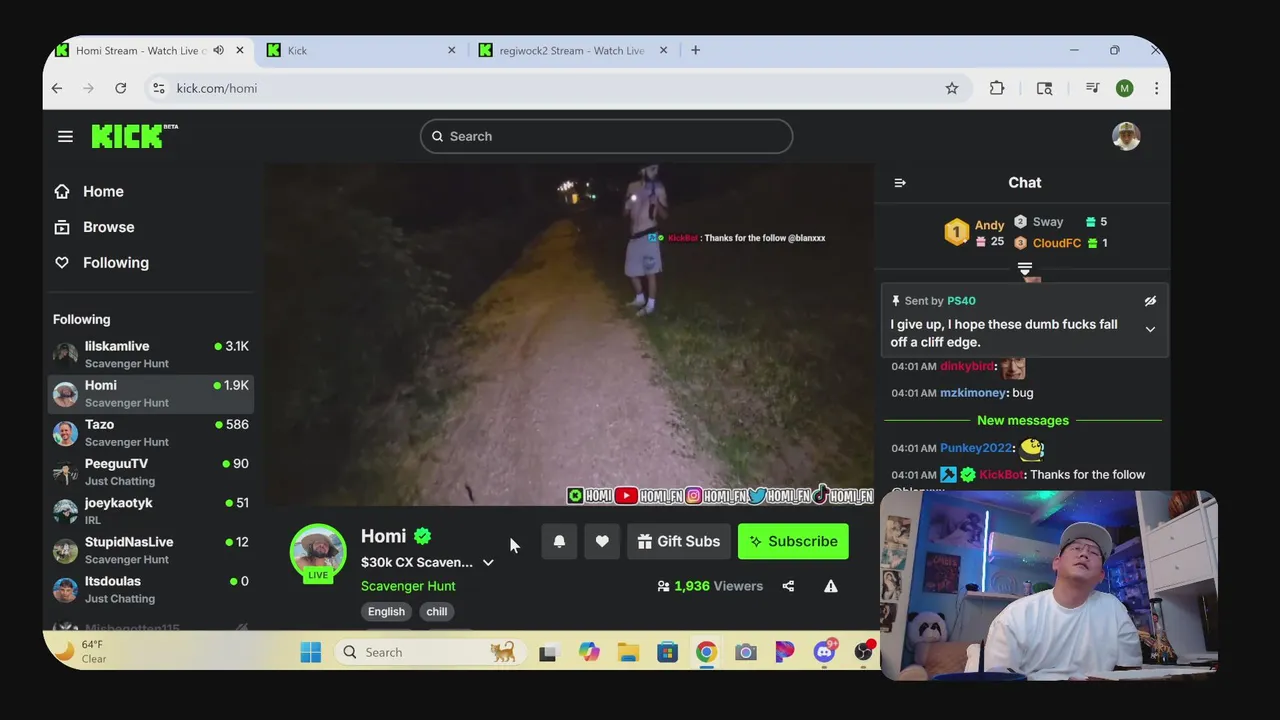Open the 64°F Clear weather widget
This screenshot has width=1280, height=720.
(x=80, y=651)
